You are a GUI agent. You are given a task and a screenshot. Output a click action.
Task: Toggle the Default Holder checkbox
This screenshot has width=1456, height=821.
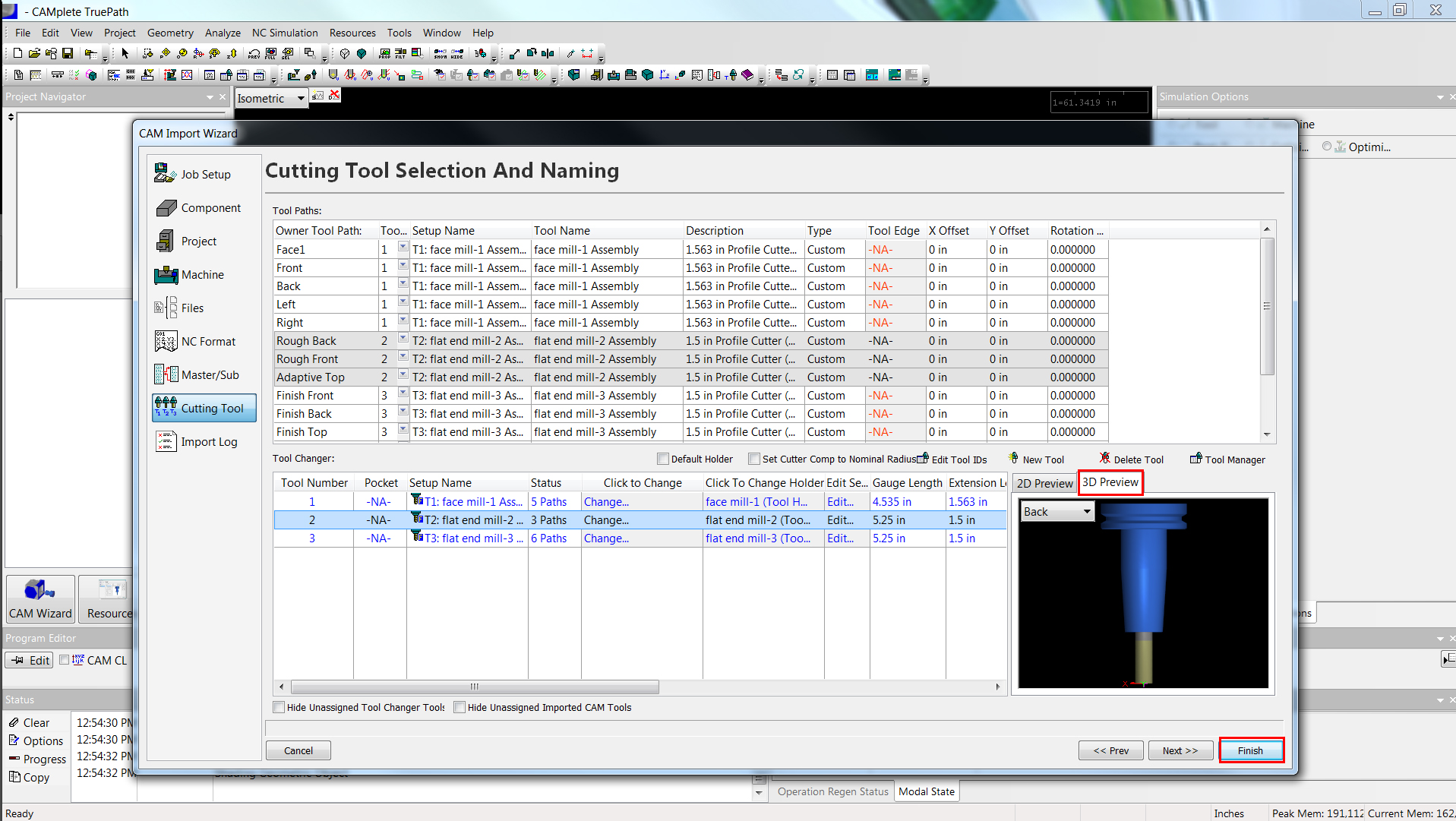tap(663, 459)
